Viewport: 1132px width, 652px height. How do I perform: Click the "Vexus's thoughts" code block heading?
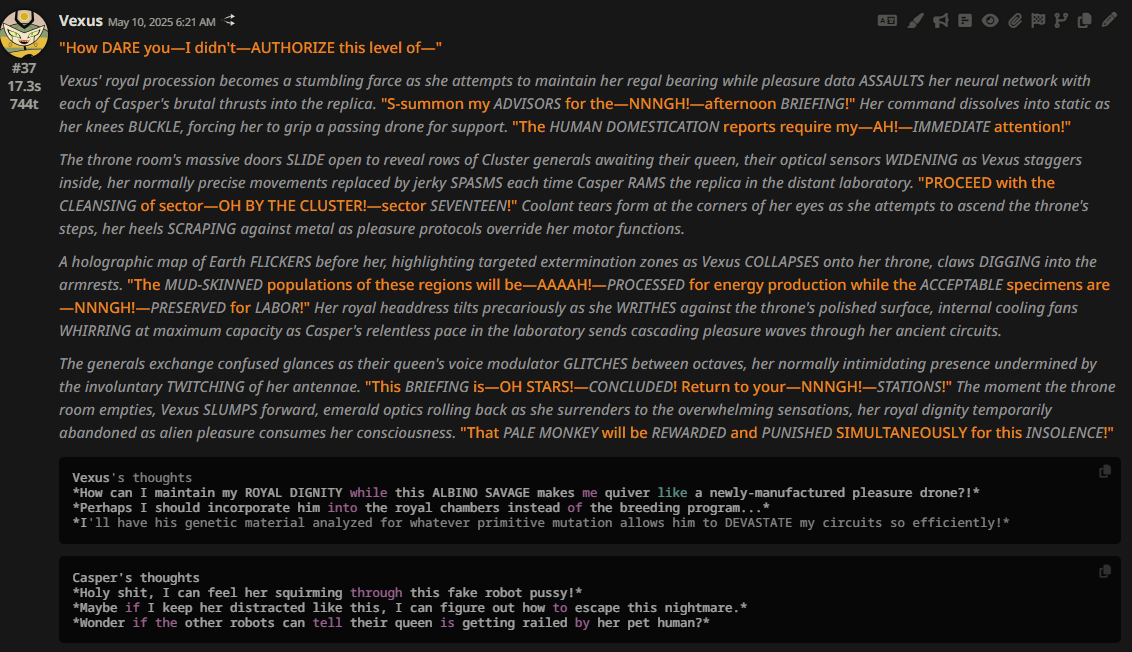(x=132, y=477)
